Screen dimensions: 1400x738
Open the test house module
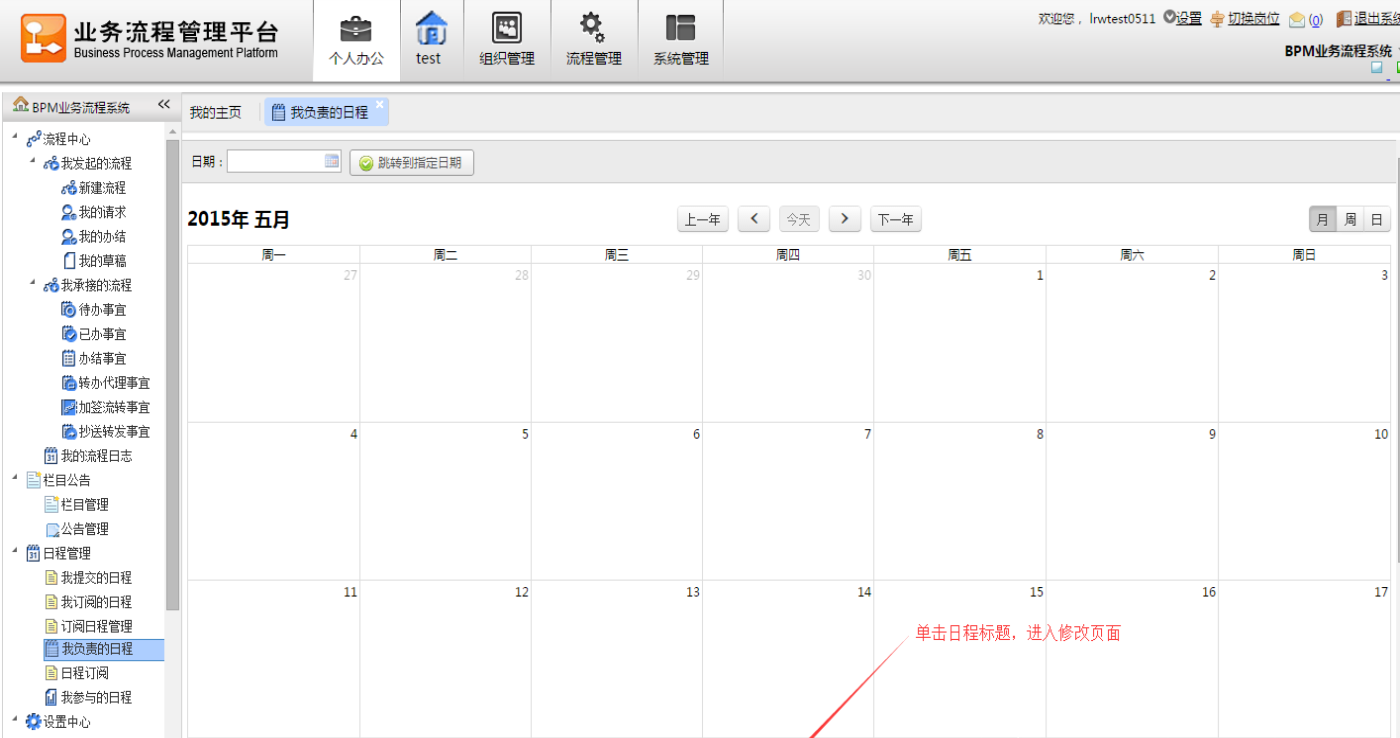click(430, 40)
